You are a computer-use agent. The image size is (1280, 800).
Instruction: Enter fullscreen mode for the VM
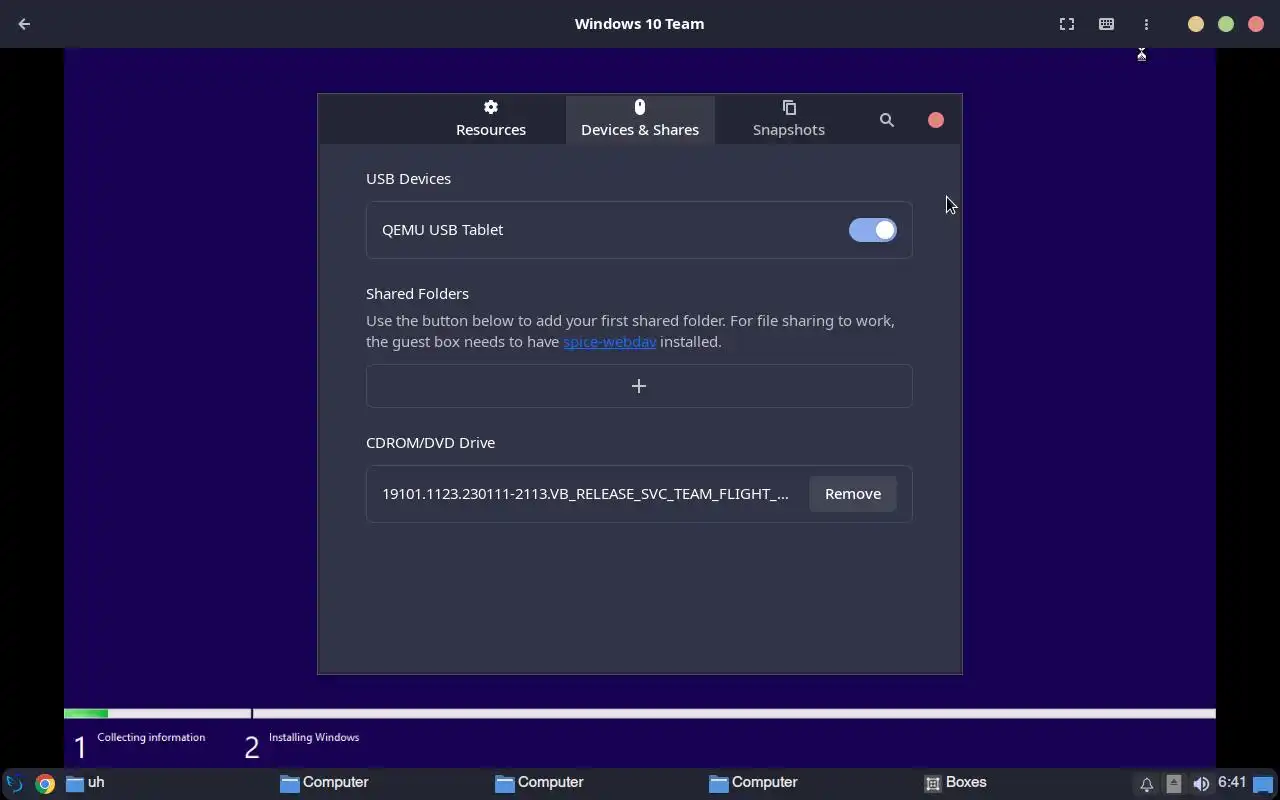(x=1067, y=24)
